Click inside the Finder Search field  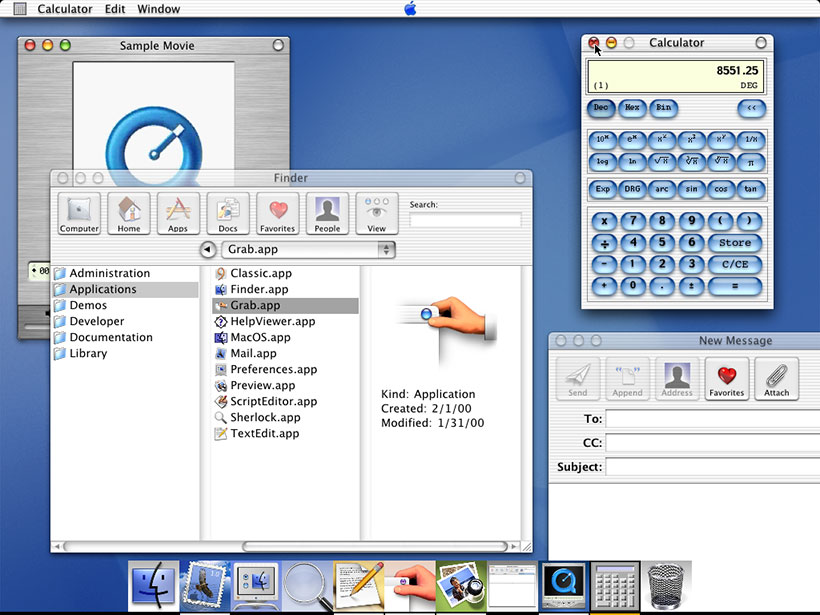coord(465,220)
